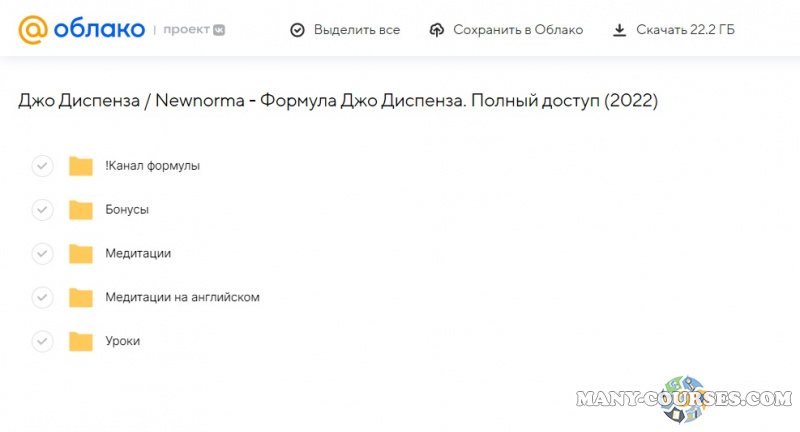
Task: Open the Медитации на английском folder icon
Action: click(81, 298)
